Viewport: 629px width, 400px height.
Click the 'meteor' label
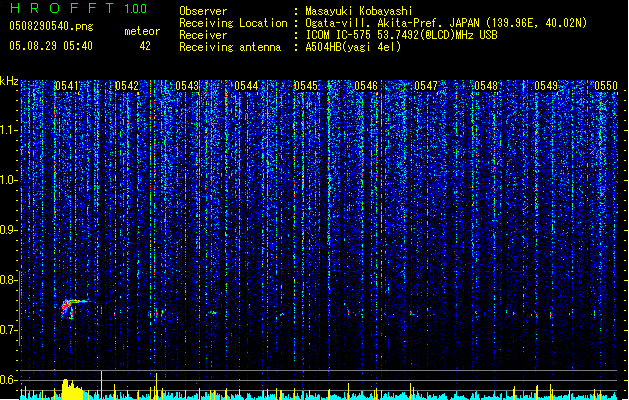[x=142, y=31]
